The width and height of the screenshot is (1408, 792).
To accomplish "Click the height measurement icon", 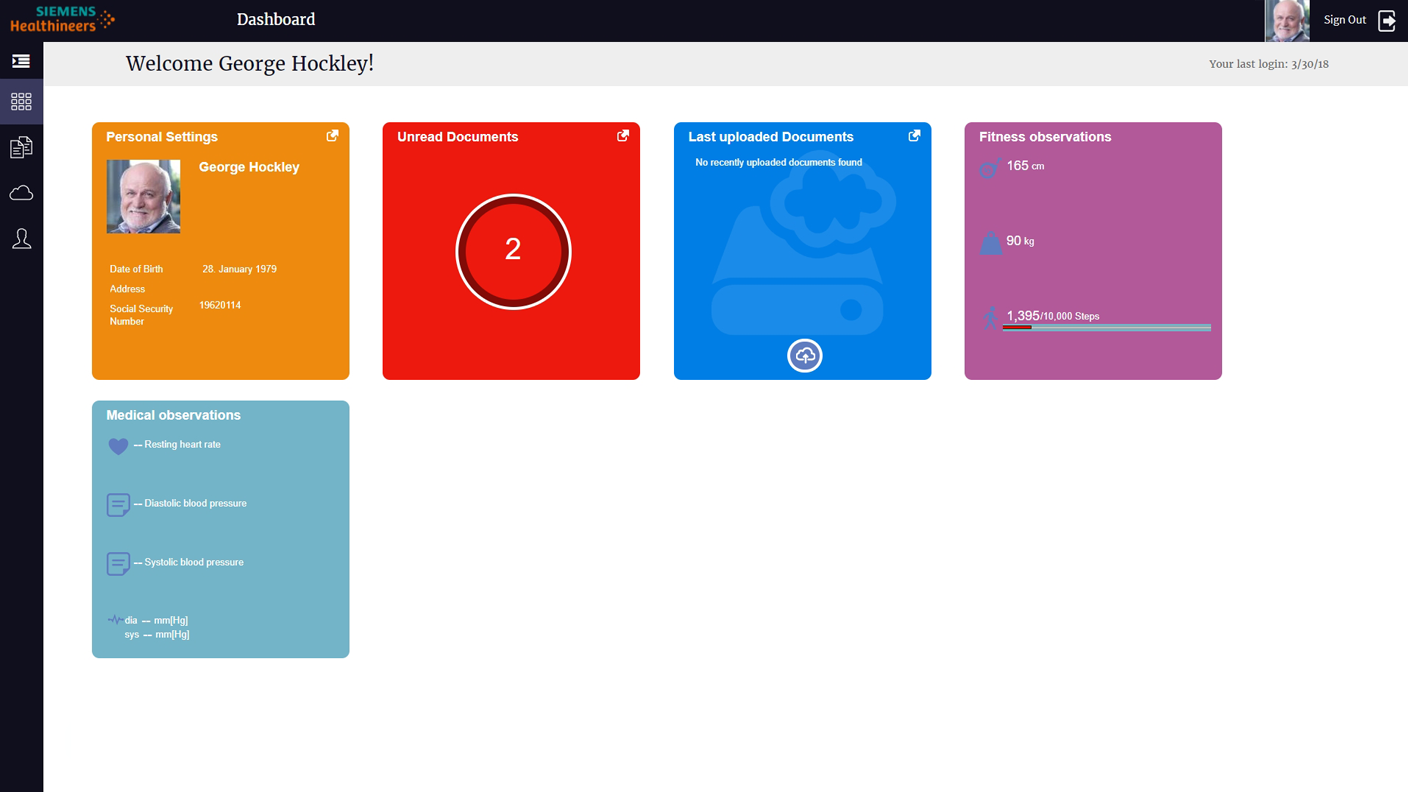I will [x=990, y=168].
